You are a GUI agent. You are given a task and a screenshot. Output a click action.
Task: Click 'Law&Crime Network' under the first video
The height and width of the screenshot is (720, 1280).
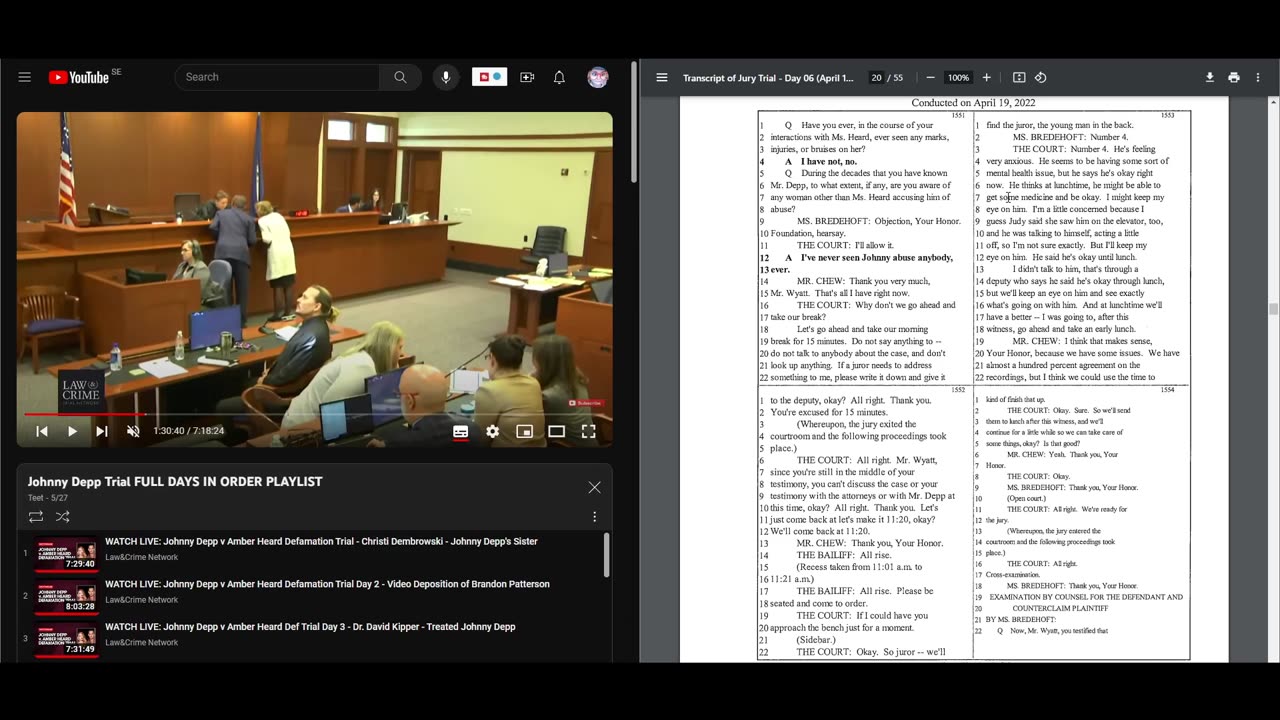pyautogui.click(x=142, y=557)
